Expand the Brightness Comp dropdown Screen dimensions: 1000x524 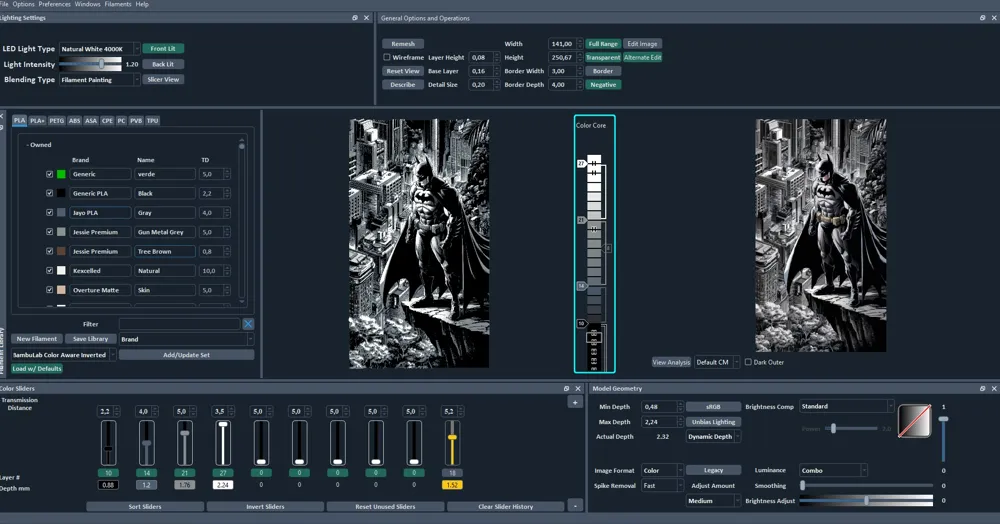click(846, 406)
